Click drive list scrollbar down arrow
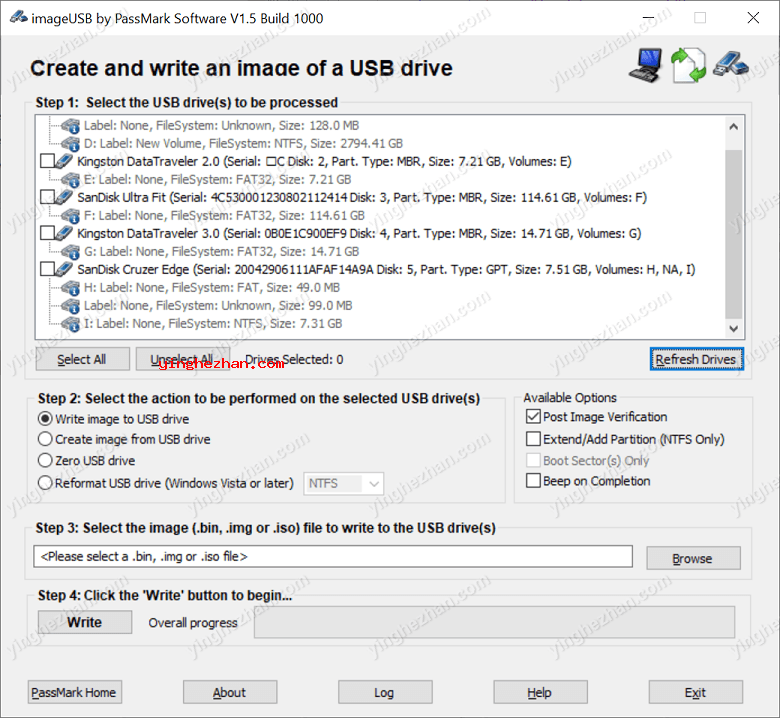This screenshot has height=718, width=780. 734,328
